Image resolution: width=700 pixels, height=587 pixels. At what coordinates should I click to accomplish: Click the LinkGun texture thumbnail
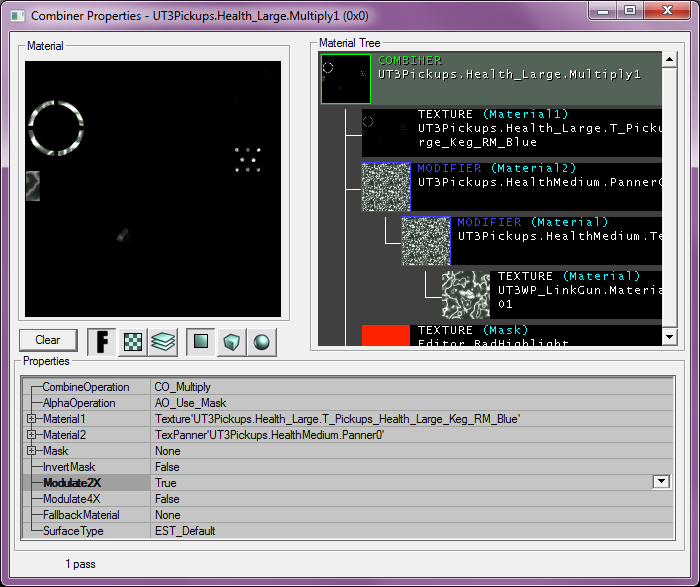coord(466,295)
